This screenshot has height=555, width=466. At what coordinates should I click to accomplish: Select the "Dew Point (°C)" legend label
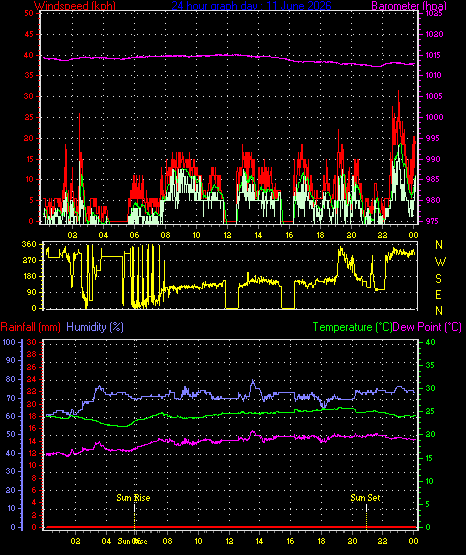[x=427, y=327]
